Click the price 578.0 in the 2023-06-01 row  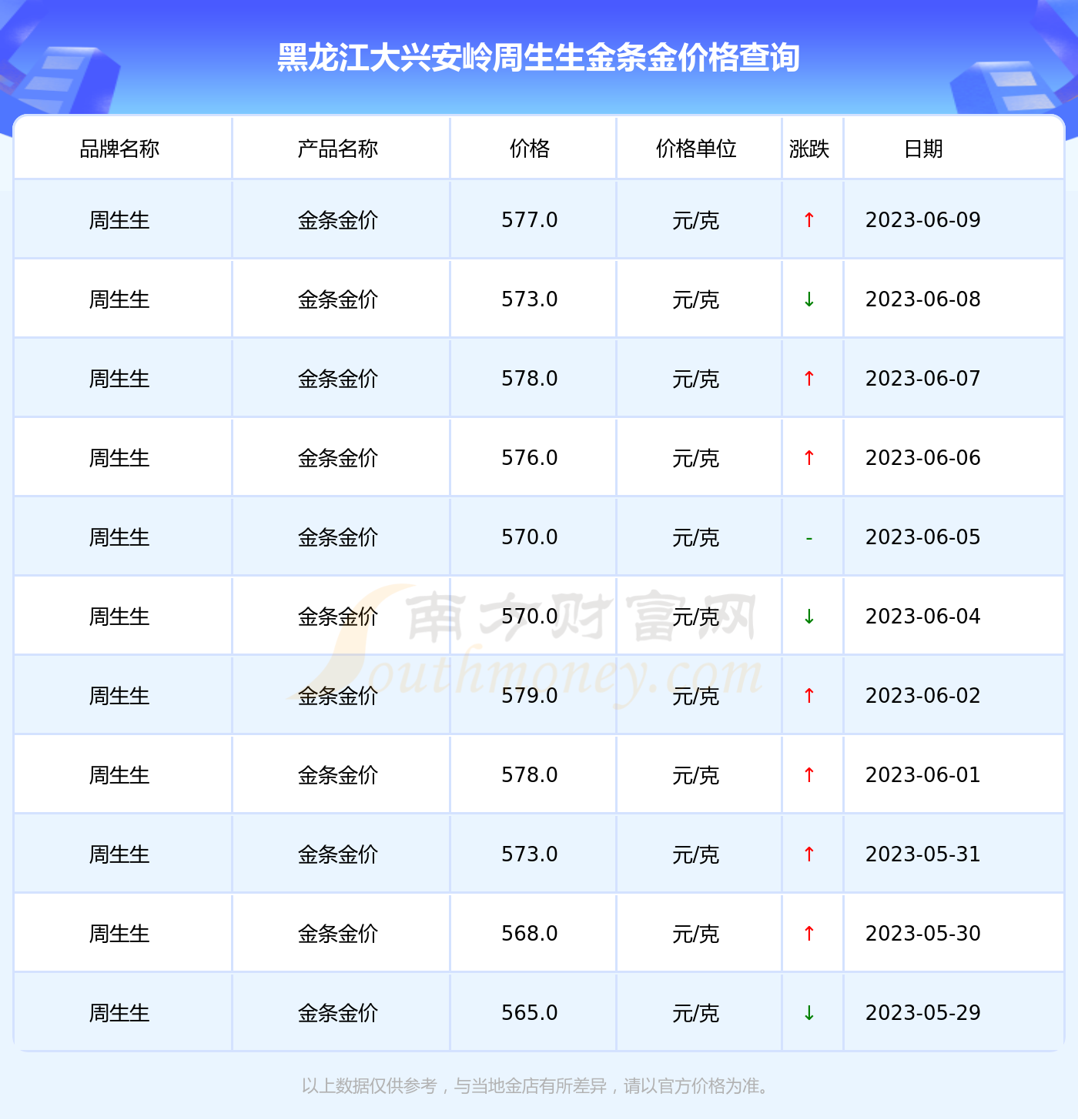click(x=530, y=775)
